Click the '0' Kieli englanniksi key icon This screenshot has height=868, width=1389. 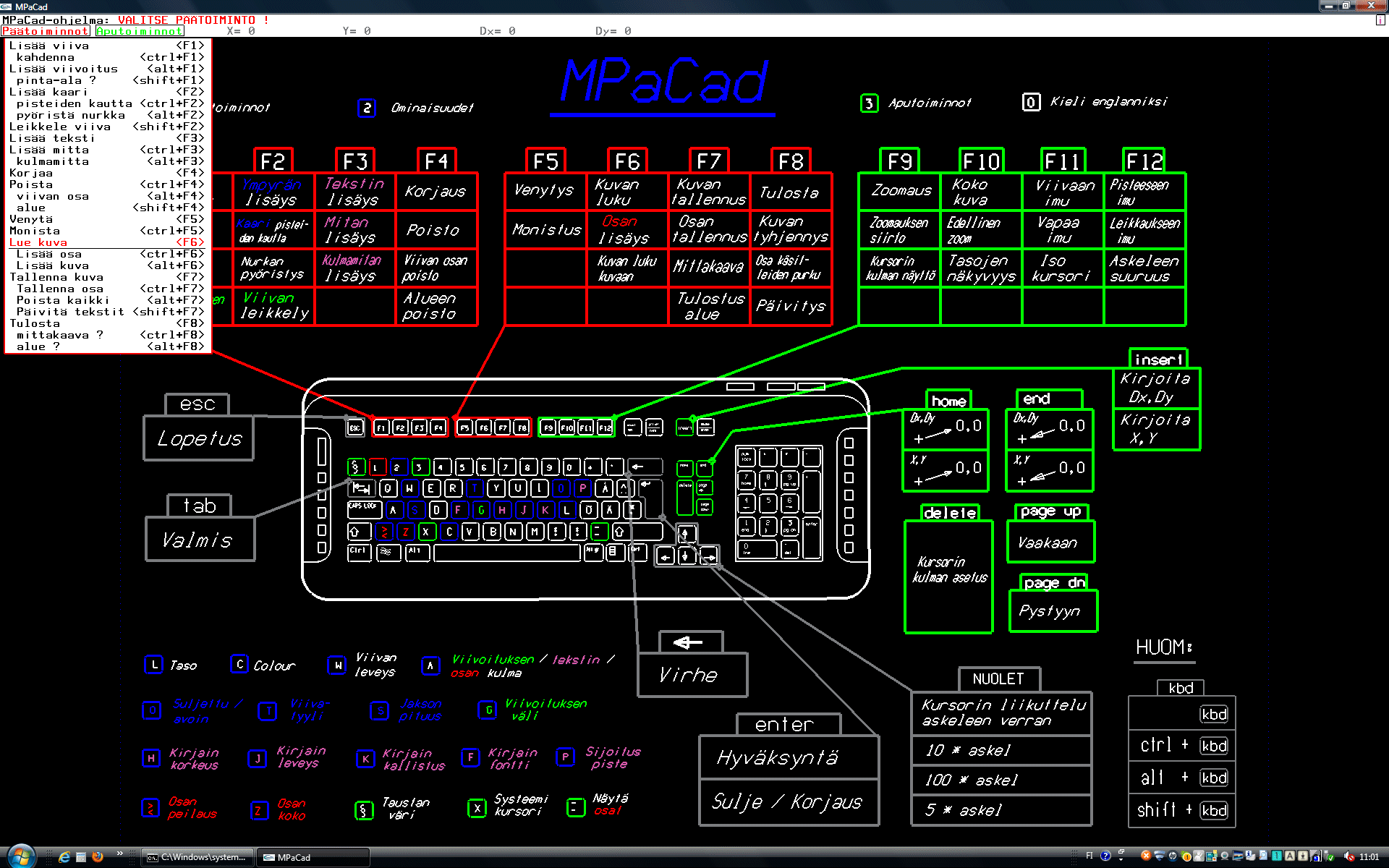(1031, 102)
